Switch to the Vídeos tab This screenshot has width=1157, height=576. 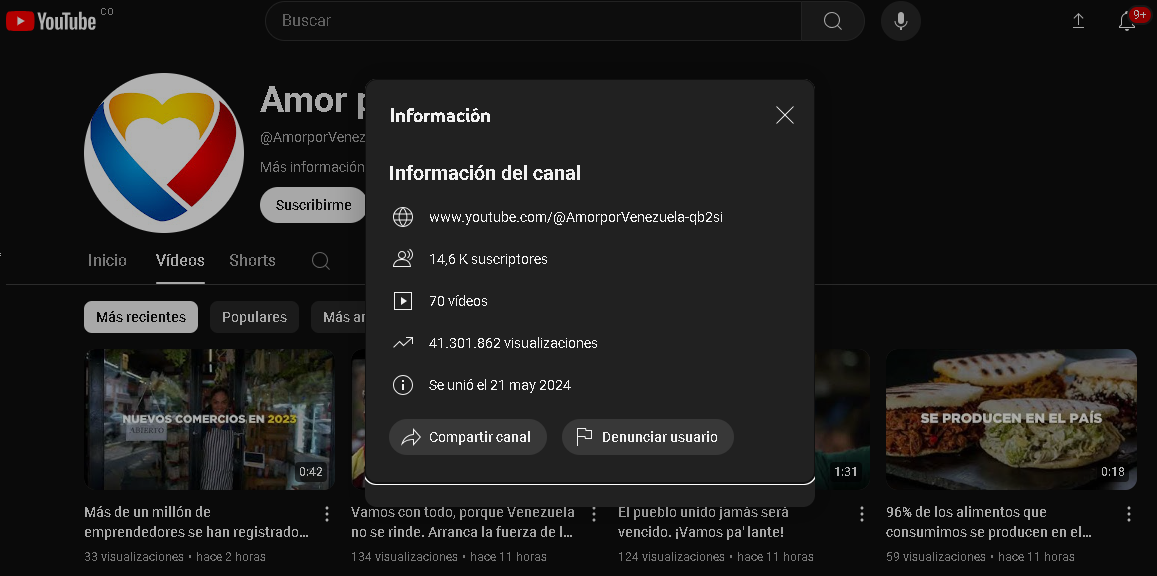click(x=180, y=260)
